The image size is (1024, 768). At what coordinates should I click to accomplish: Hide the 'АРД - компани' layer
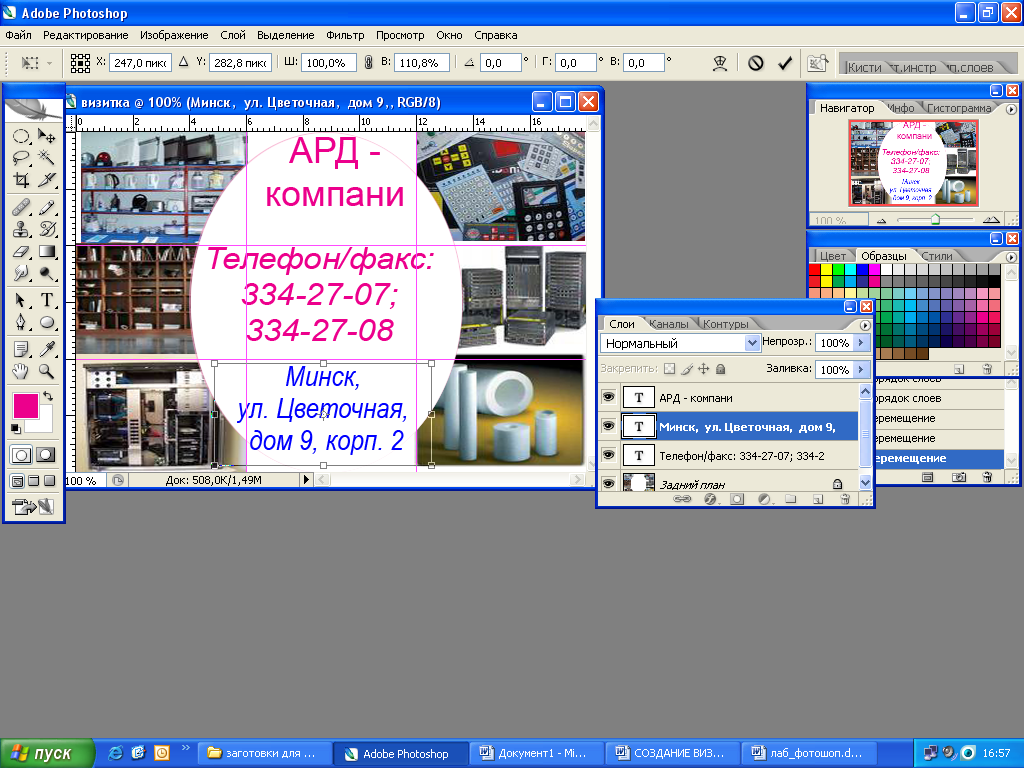(609, 396)
